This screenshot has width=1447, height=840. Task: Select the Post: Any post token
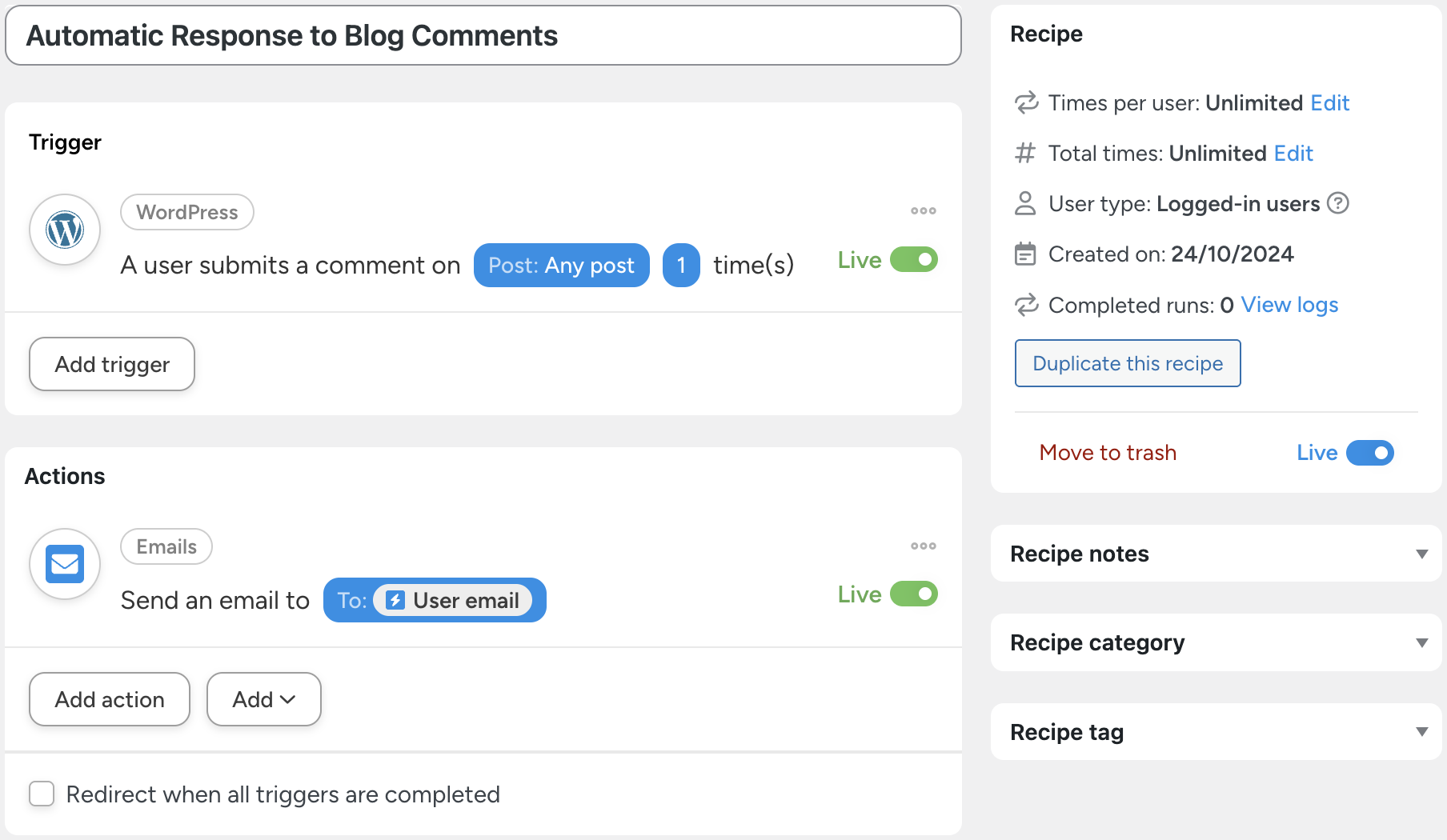tap(561, 266)
